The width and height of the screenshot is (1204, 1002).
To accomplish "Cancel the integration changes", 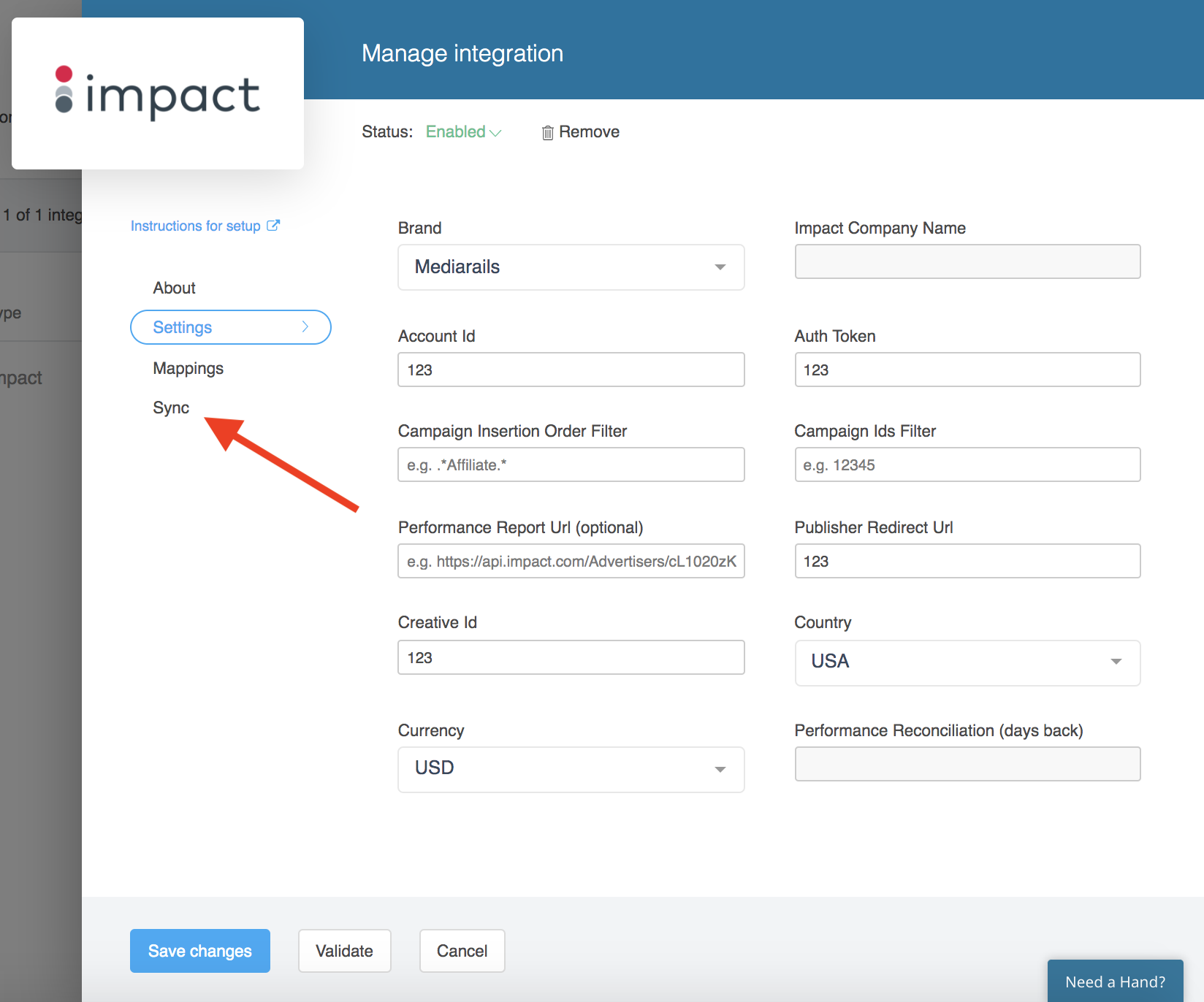I will click(x=462, y=951).
